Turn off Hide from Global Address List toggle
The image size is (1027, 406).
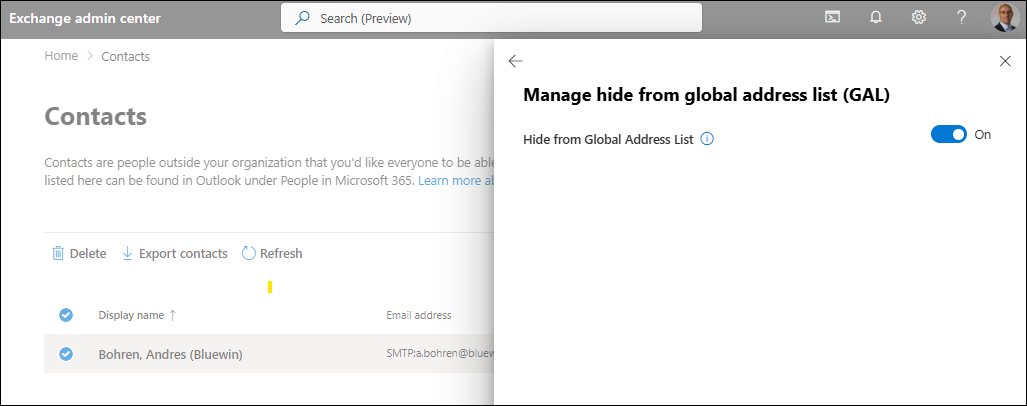pyautogui.click(x=948, y=135)
